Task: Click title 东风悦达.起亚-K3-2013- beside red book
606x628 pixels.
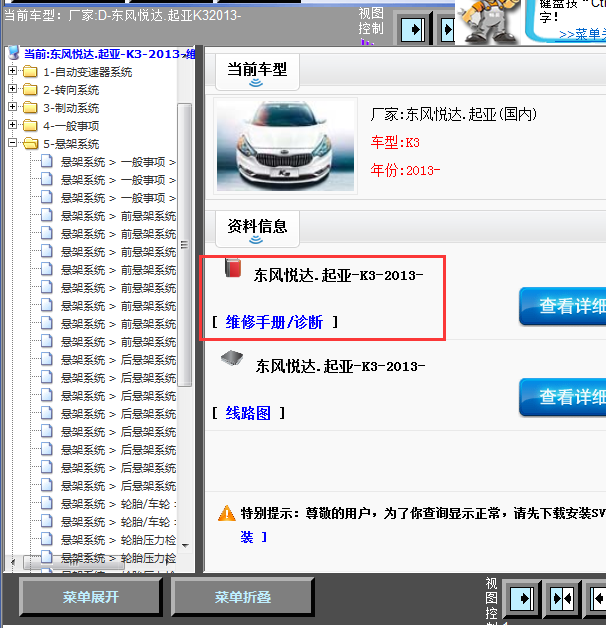Action: (338, 276)
